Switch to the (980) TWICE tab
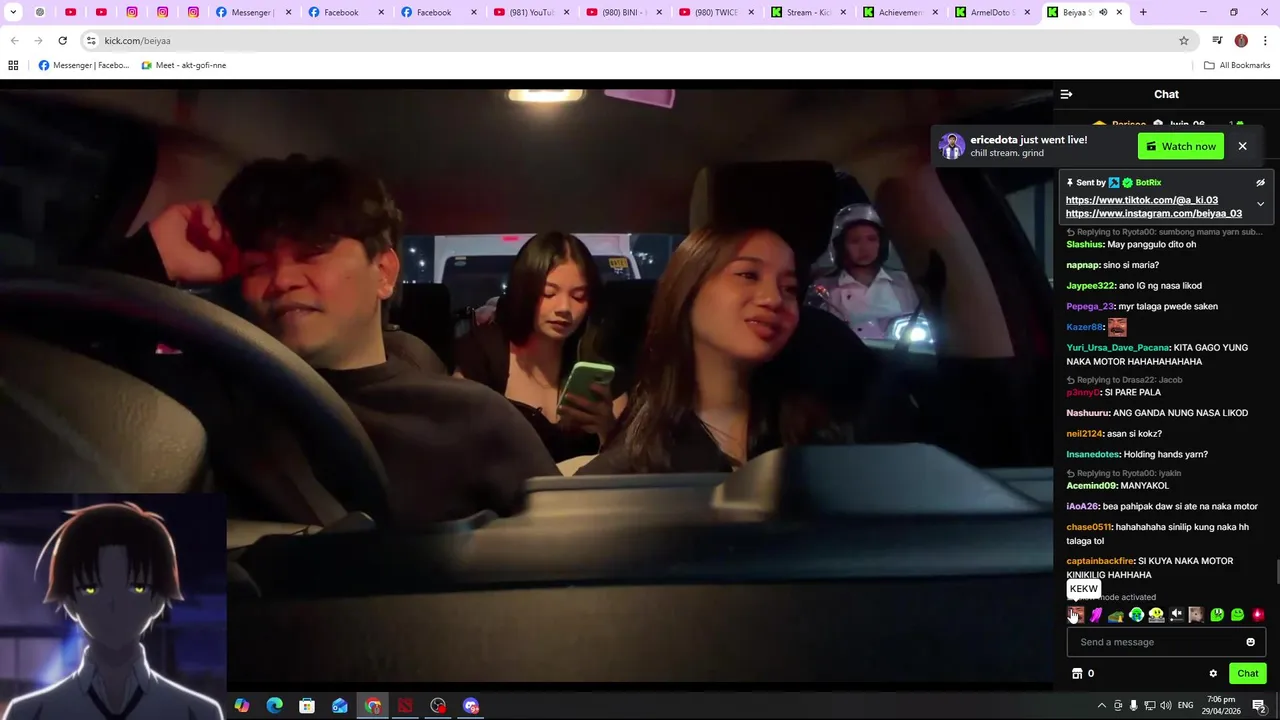The height and width of the screenshot is (720, 1280). pyautogui.click(x=716, y=12)
